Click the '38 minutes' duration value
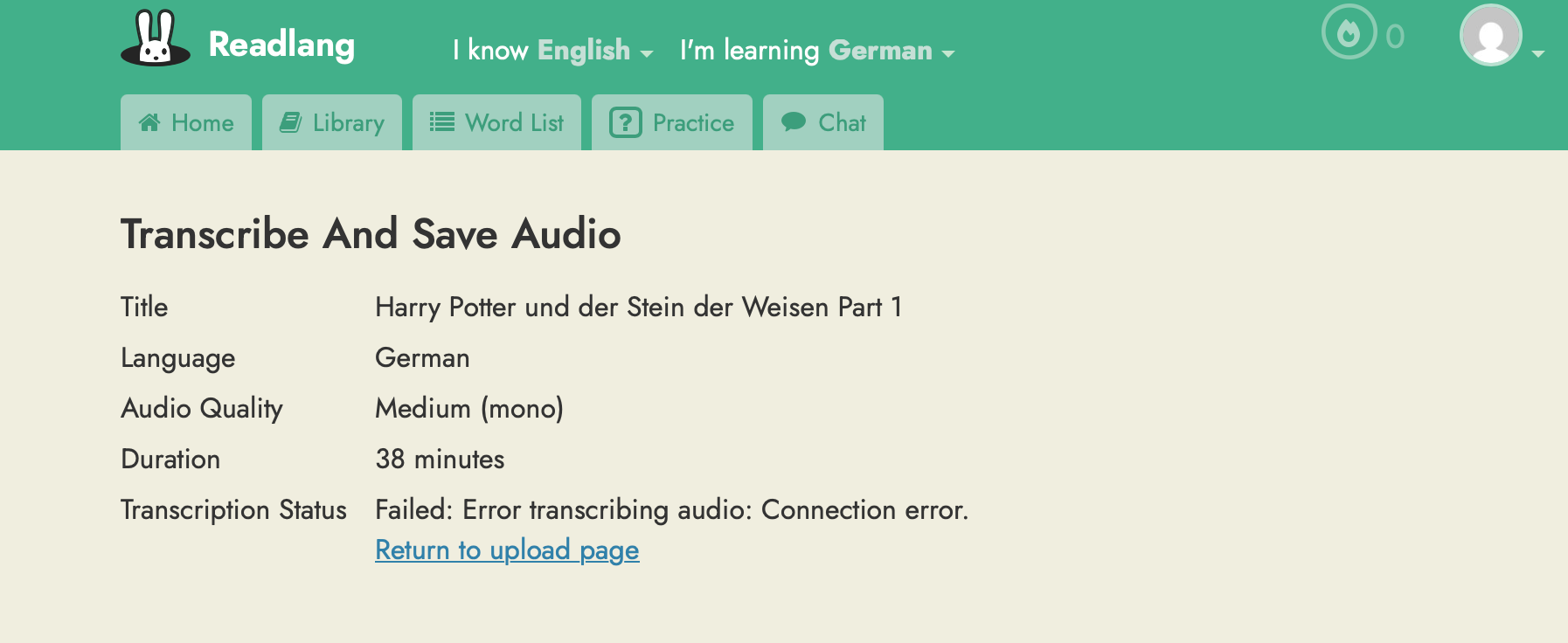Image resolution: width=1568 pixels, height=643 pixels. click(440, 460)
